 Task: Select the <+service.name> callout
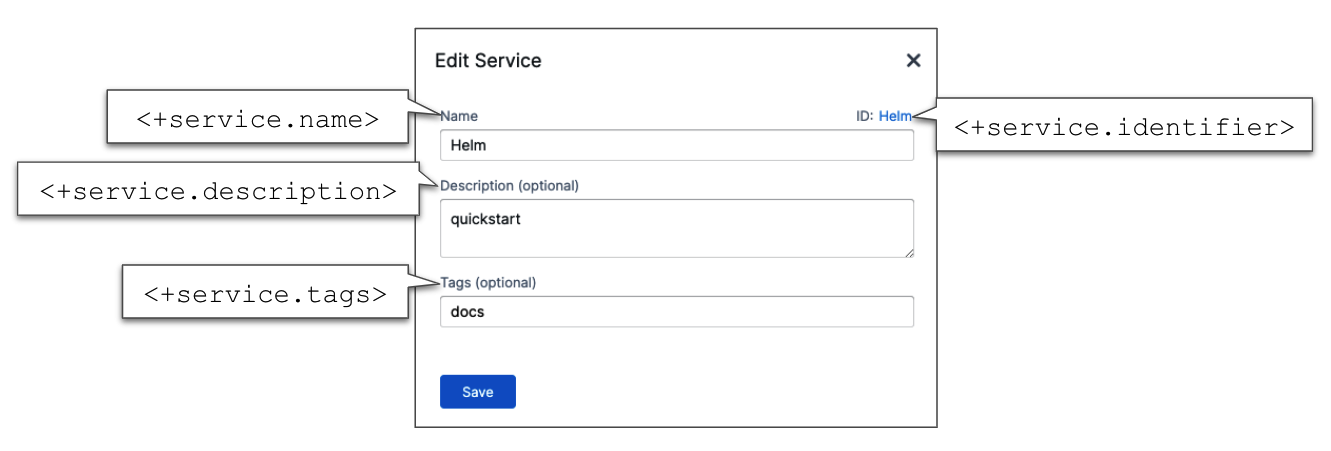point(257,118)
